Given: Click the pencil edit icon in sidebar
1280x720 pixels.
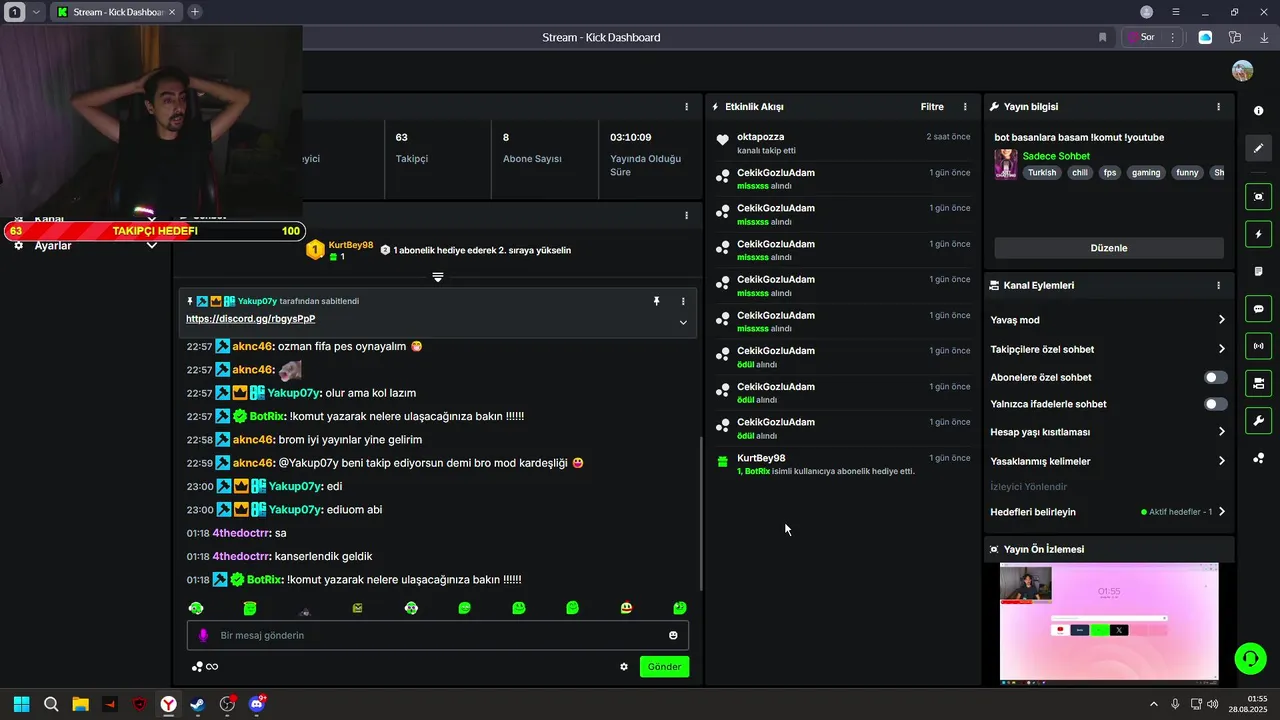Looking at the screenshot, I should click(x=1259, y=148).
